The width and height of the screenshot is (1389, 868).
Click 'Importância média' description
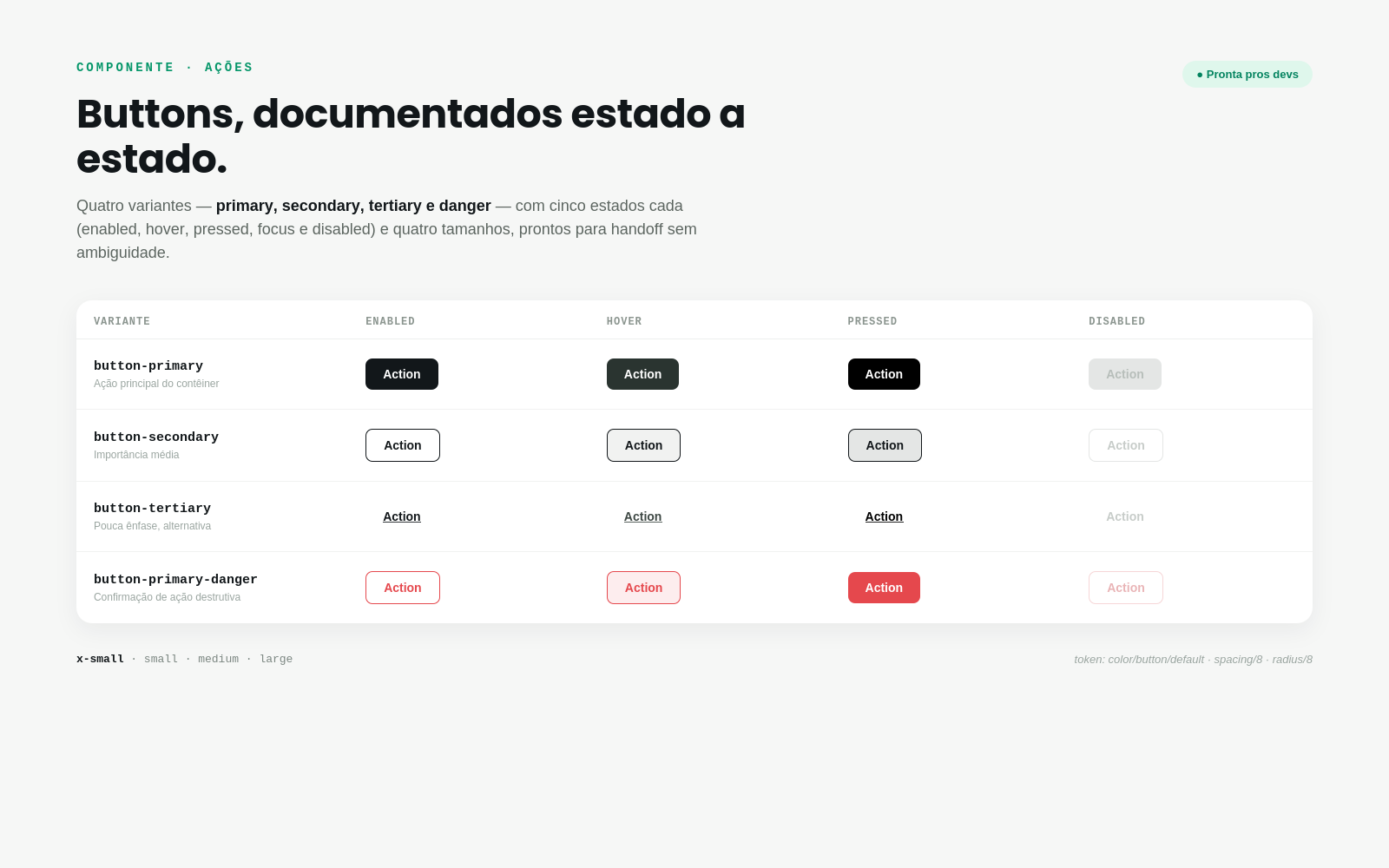[136, 455]
